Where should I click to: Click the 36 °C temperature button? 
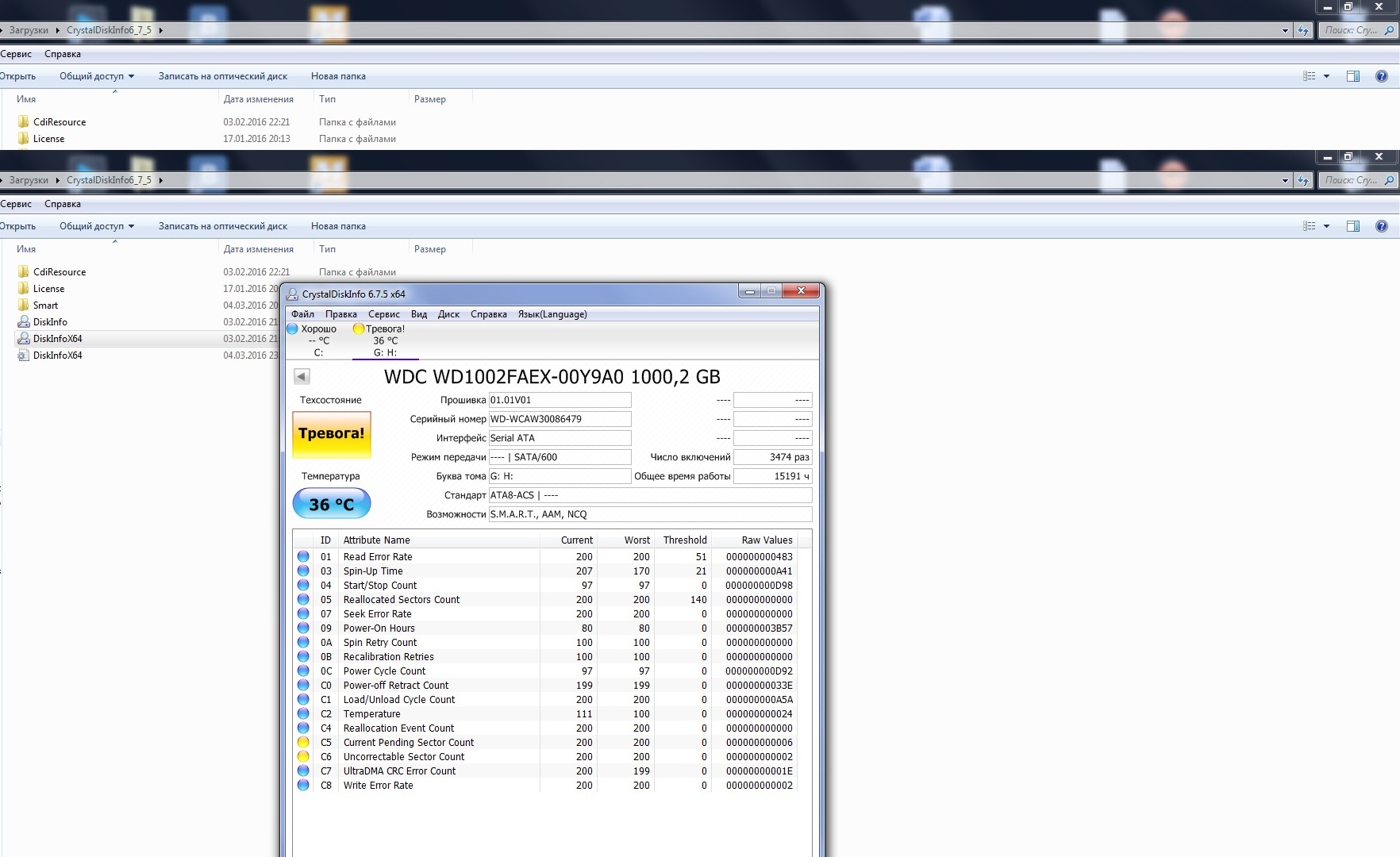332,503
